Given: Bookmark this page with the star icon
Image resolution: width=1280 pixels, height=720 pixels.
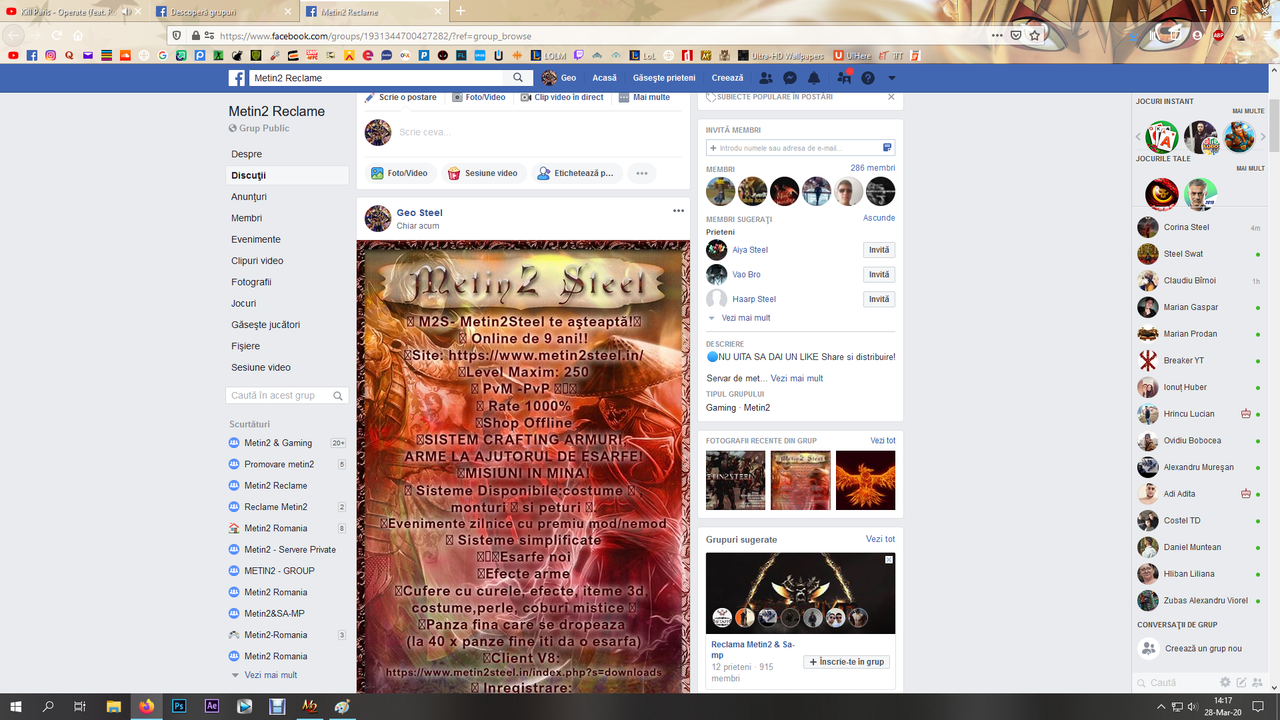Looking at the screenshot, I should (x=1035, y=35).
